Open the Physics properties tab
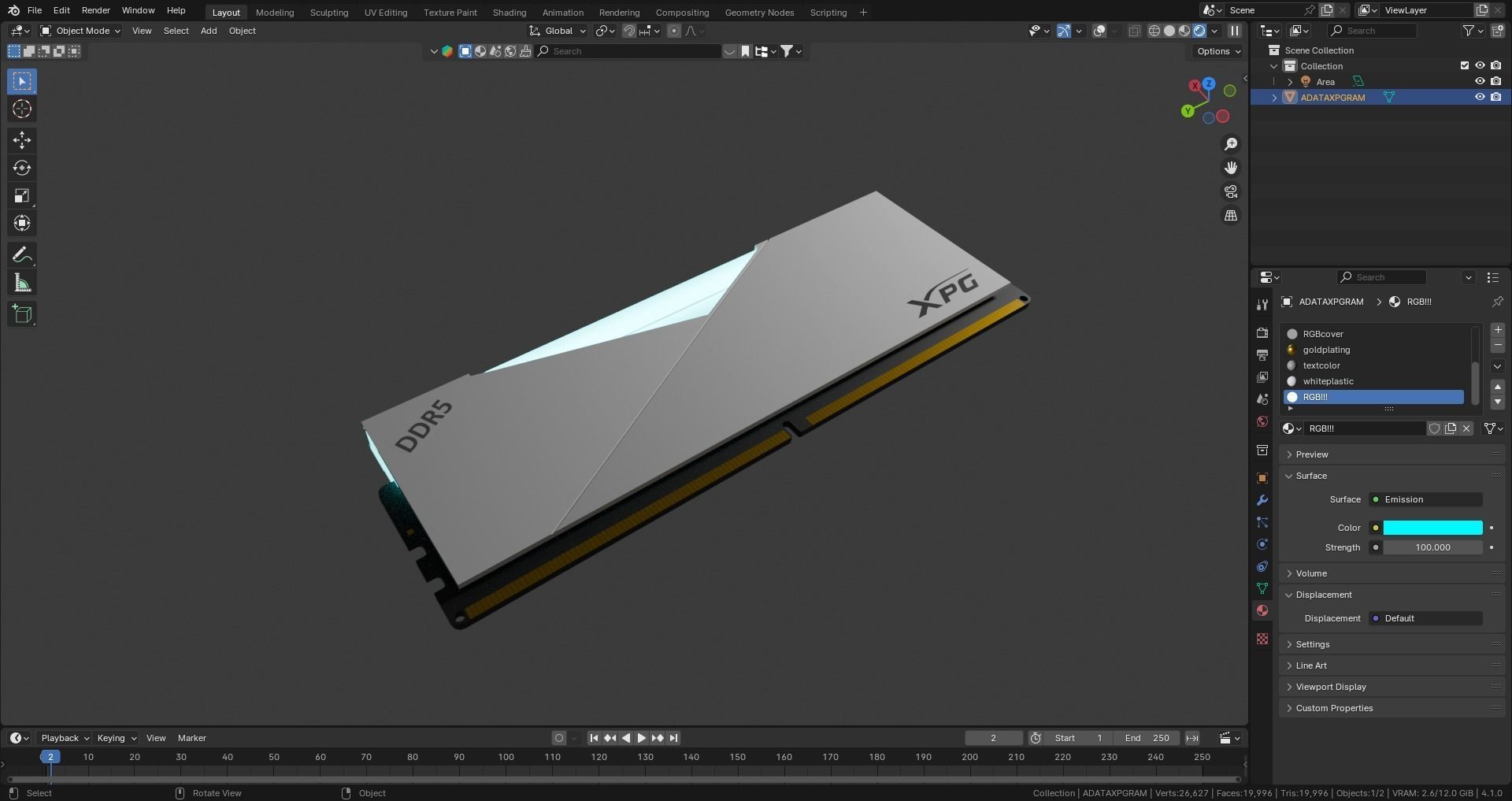This screenshot has height=801, width=1512. (x=1262, y=544)
